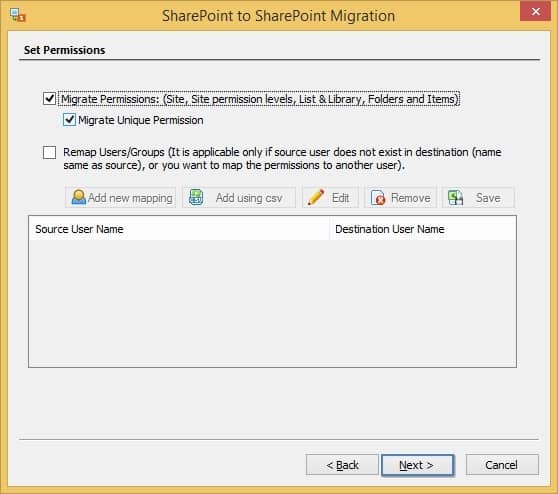Click the Save button label
Viewport: 558px width, 494px height.
(488, 198)
